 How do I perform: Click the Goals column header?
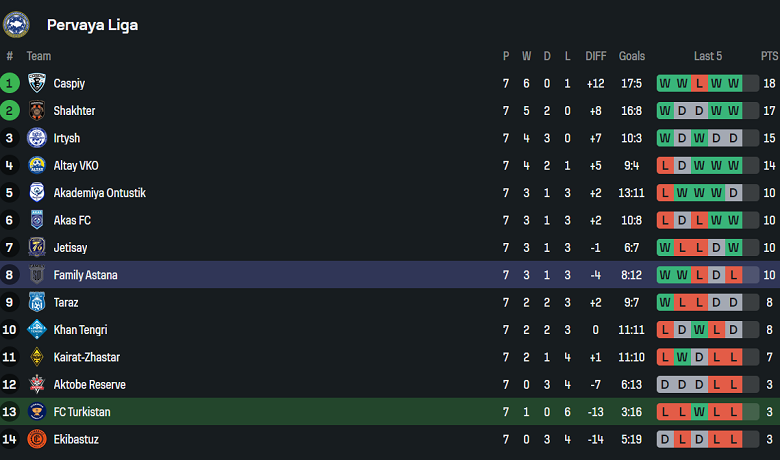pyautogui.click(x=632, y=56)
